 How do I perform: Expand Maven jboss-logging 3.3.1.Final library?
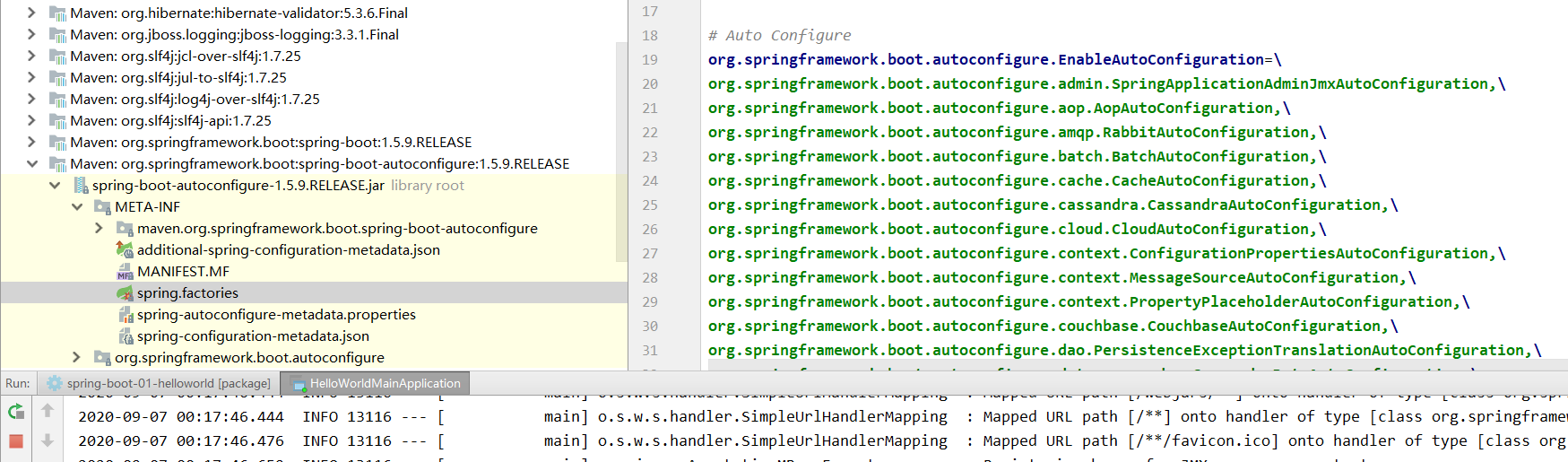point(31,34)
